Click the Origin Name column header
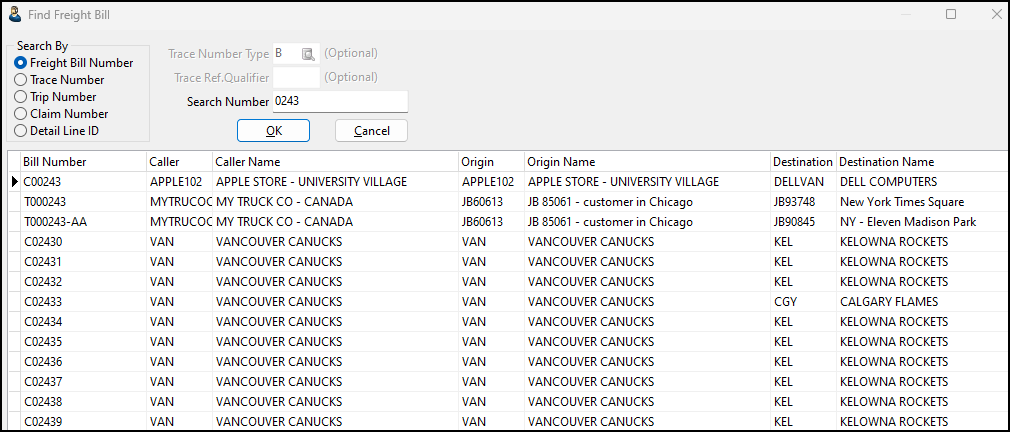 tap(561, 162)
